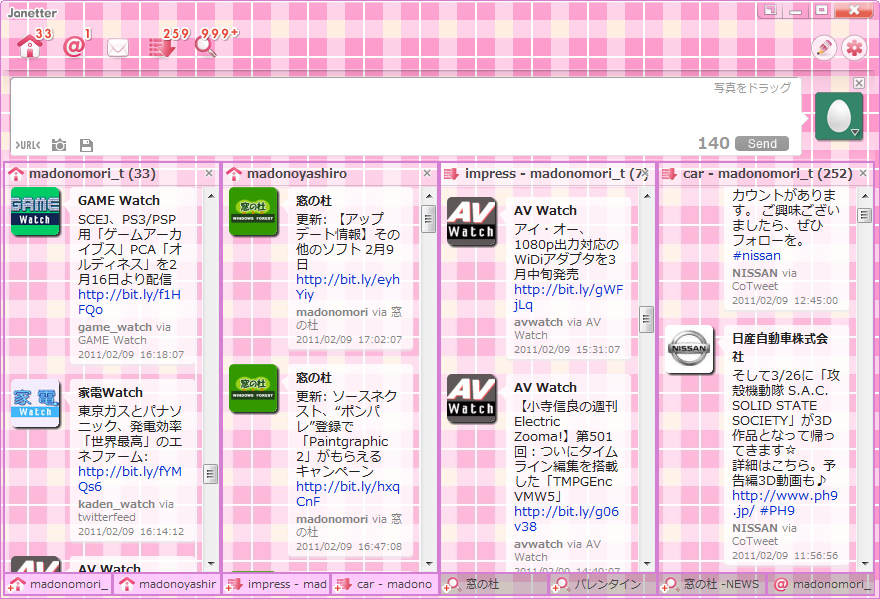Open the mentions @ icon

coord(74,47)
